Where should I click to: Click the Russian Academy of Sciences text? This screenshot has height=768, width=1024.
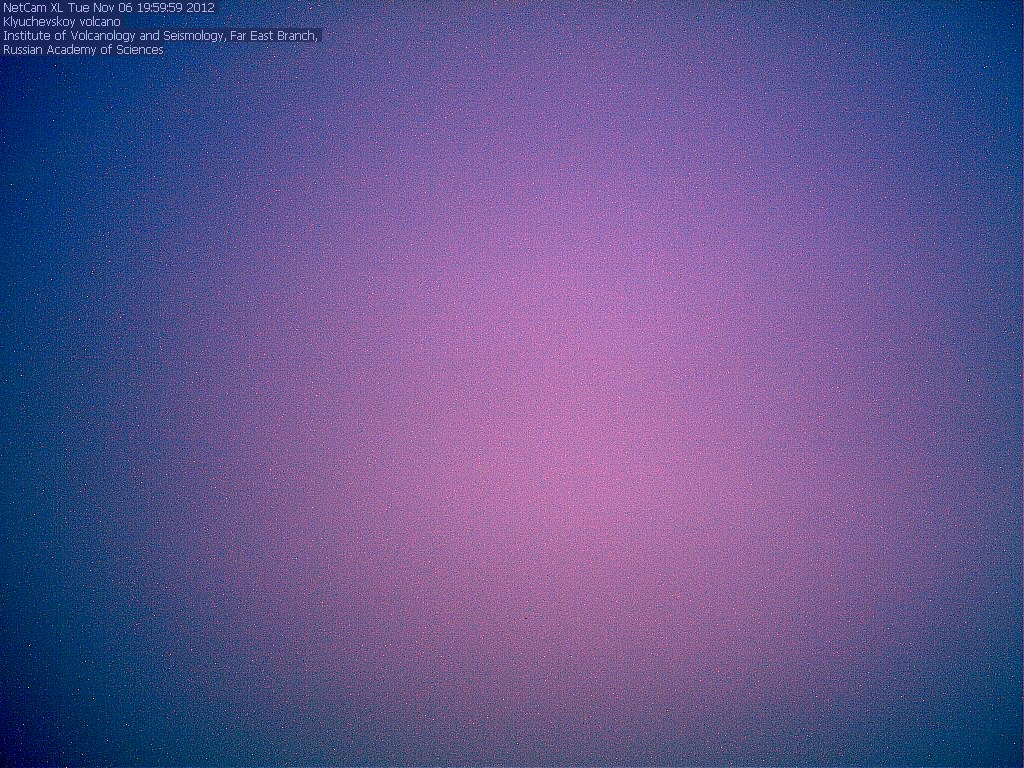click(83, 50)
